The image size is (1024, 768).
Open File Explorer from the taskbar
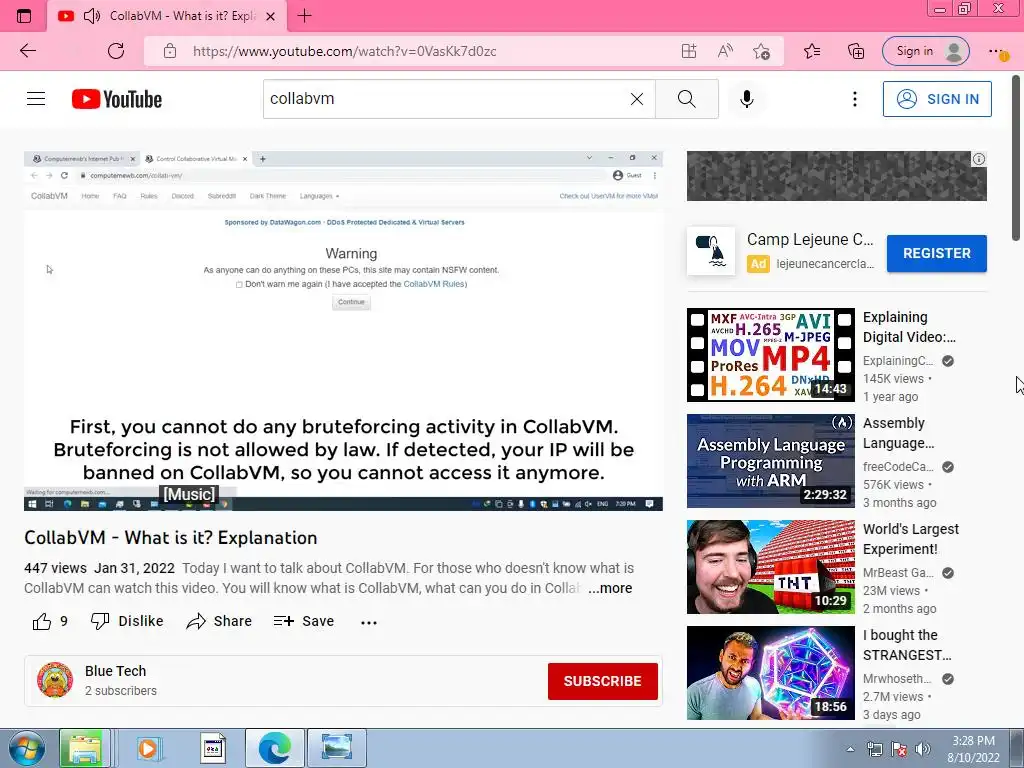coord(84,748)
